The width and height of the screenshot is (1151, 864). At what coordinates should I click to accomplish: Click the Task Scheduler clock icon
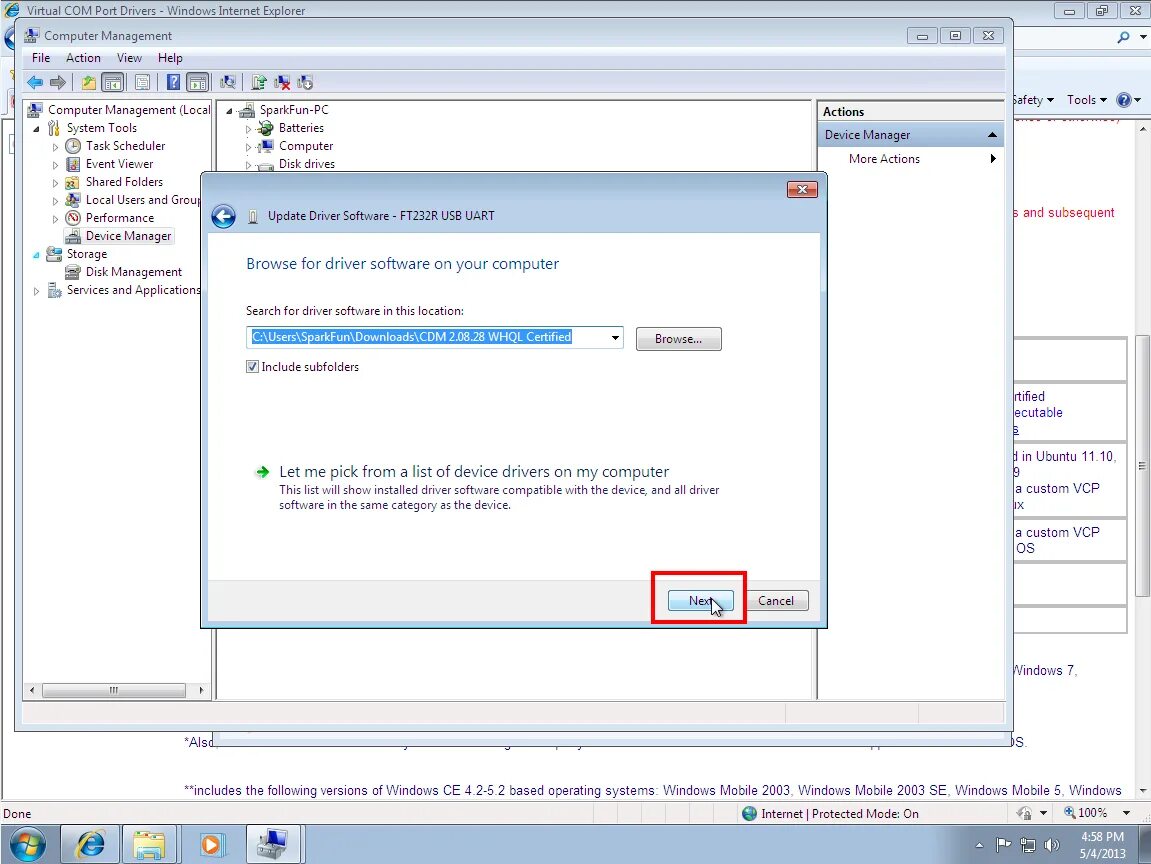point(73,146)
